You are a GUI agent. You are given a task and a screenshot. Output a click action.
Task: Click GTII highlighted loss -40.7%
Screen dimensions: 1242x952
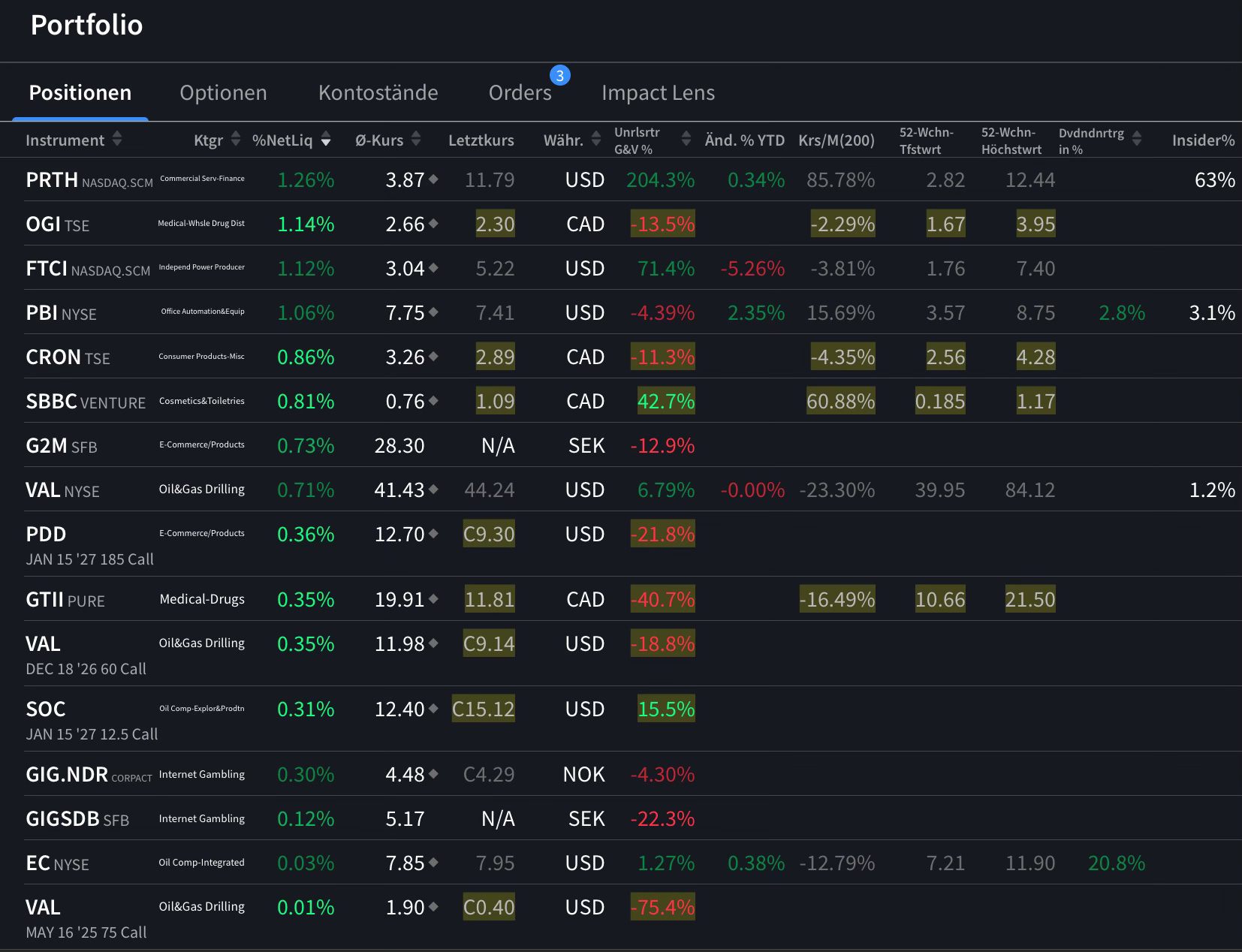click(x=662, y=600)
